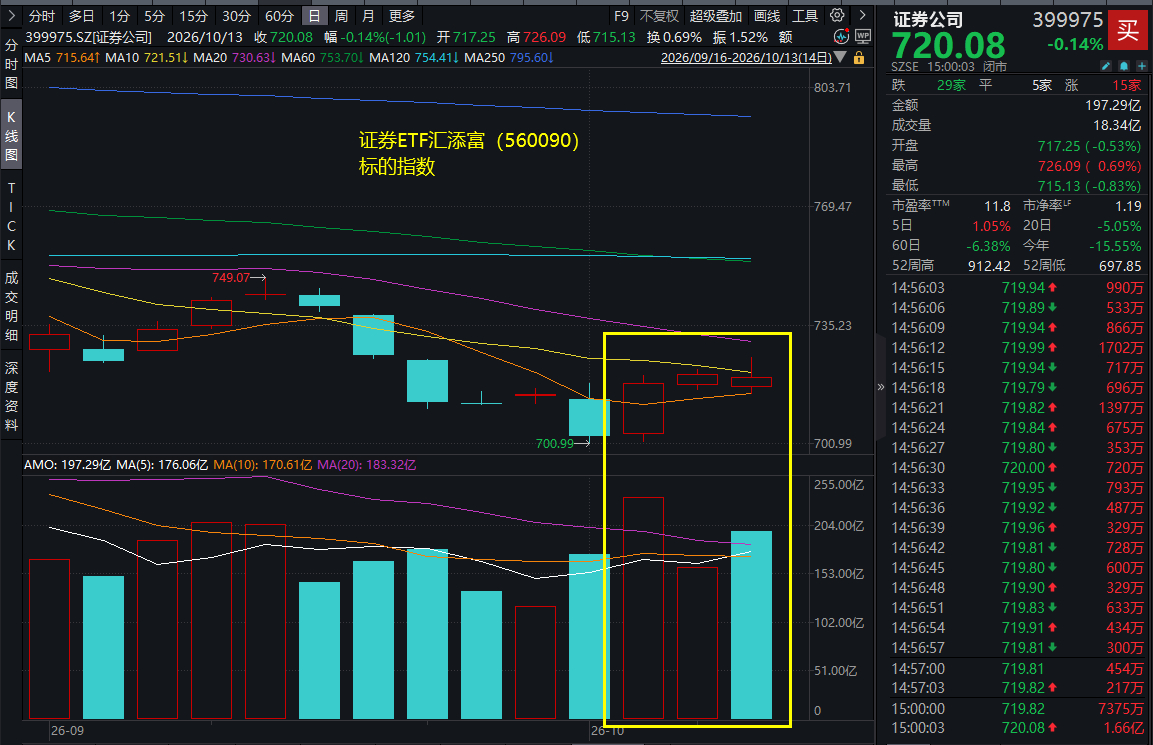Open the 分时图 side tab
1153x745 pixels.
[11, 64]
